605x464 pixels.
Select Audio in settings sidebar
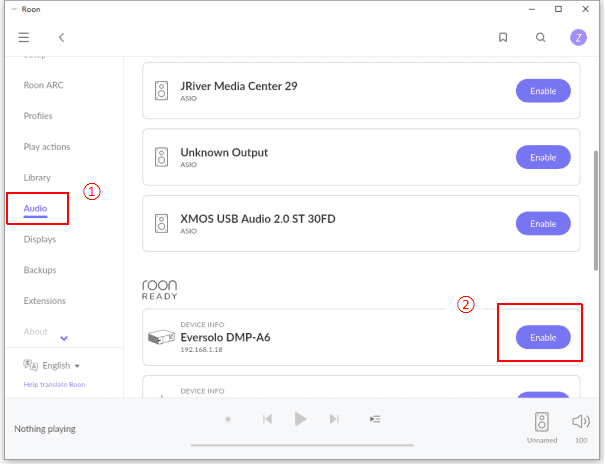pos(35,208)
